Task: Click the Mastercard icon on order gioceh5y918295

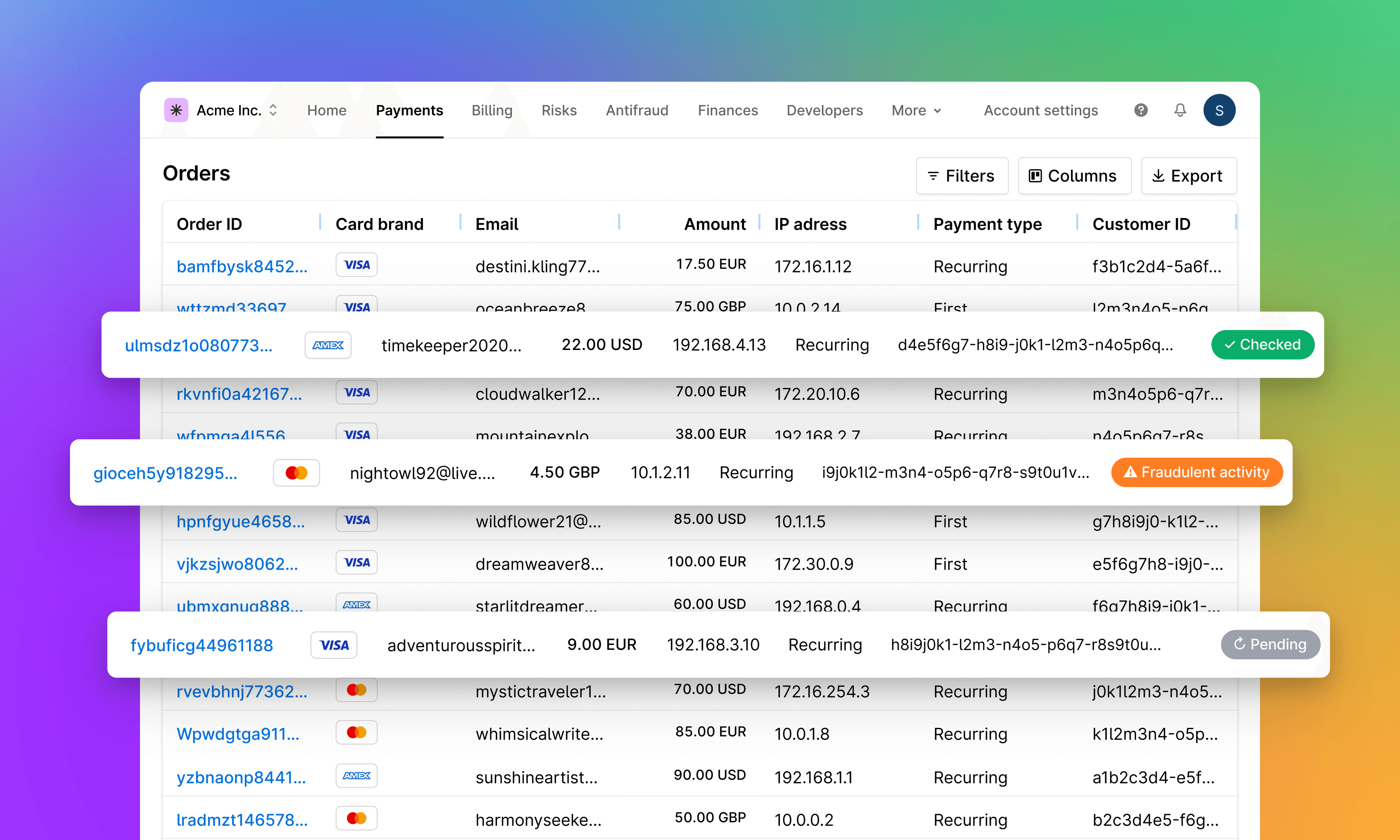Action: tap(296, 472)
